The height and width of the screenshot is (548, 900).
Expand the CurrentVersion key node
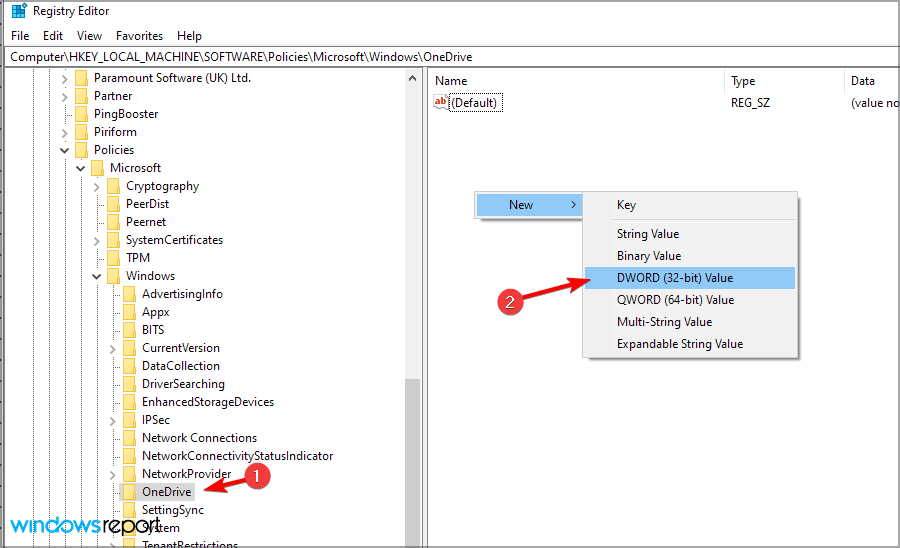pyautogui.click(x=112, y=349)
